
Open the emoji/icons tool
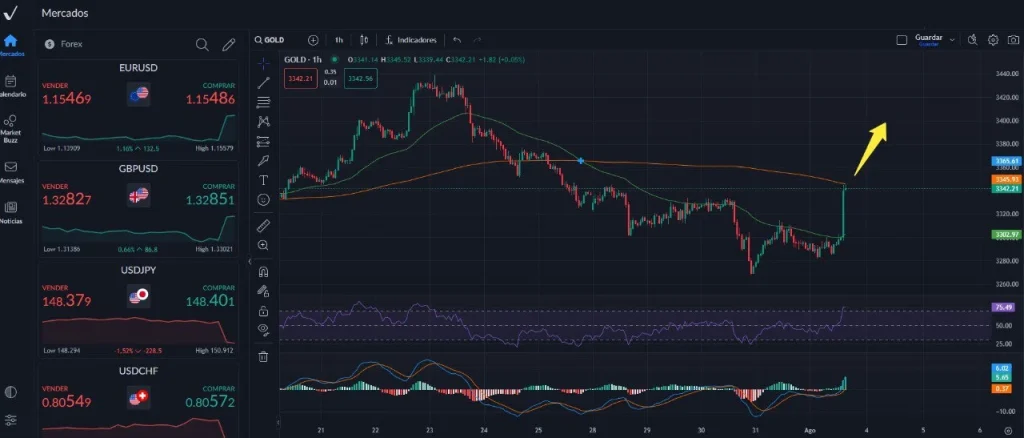(263, 200)
